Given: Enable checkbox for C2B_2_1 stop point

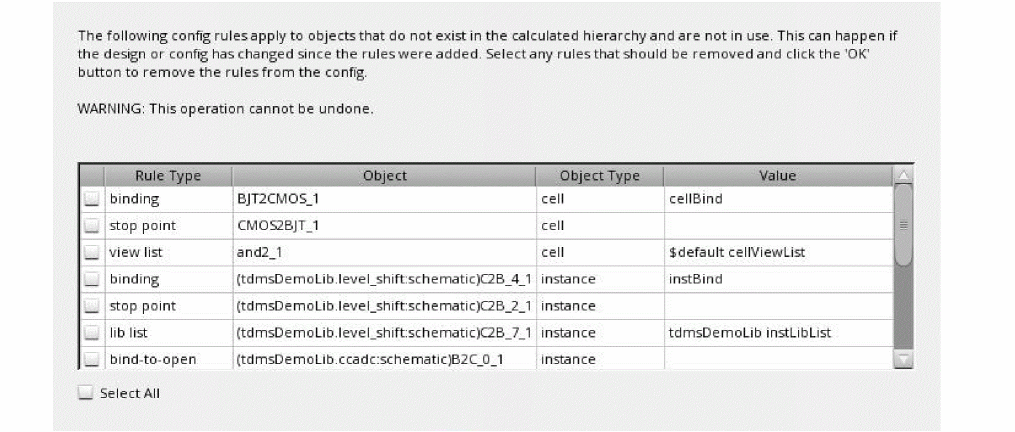Looking at the screenshot, I should pyautogui.click(x=92, y=306).
